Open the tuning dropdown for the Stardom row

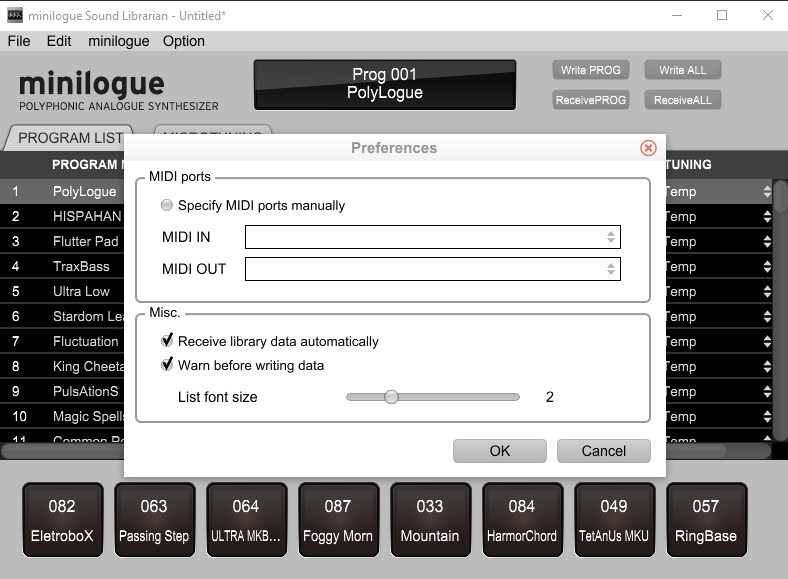(x=767, y=317)
